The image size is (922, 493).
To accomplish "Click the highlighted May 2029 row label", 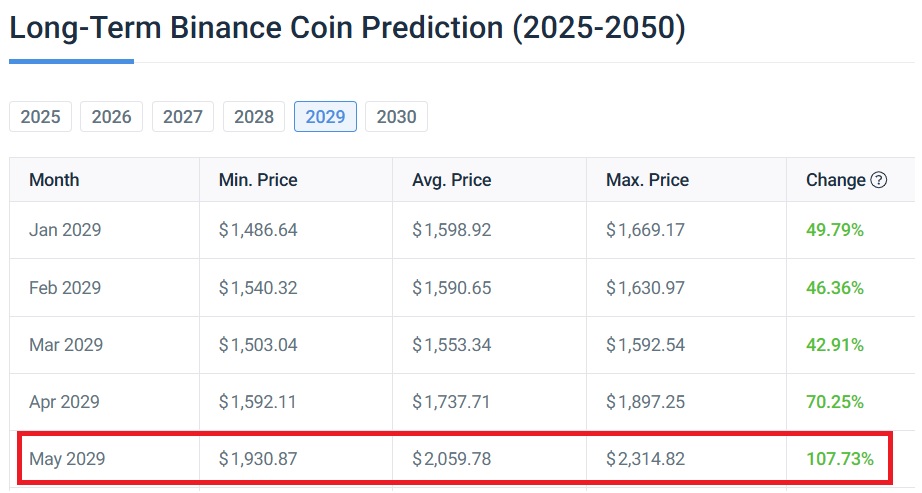I will click(67, 460).
